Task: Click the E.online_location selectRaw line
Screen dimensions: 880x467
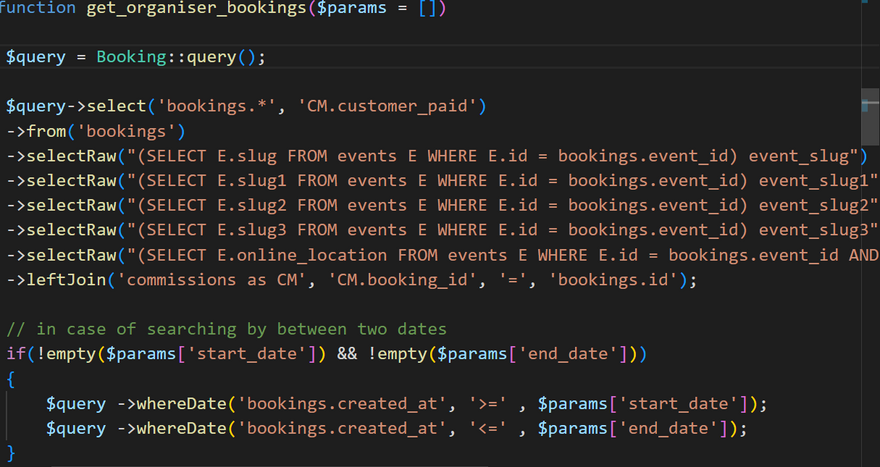Action: pyautogui.click(x=440, y=255)
